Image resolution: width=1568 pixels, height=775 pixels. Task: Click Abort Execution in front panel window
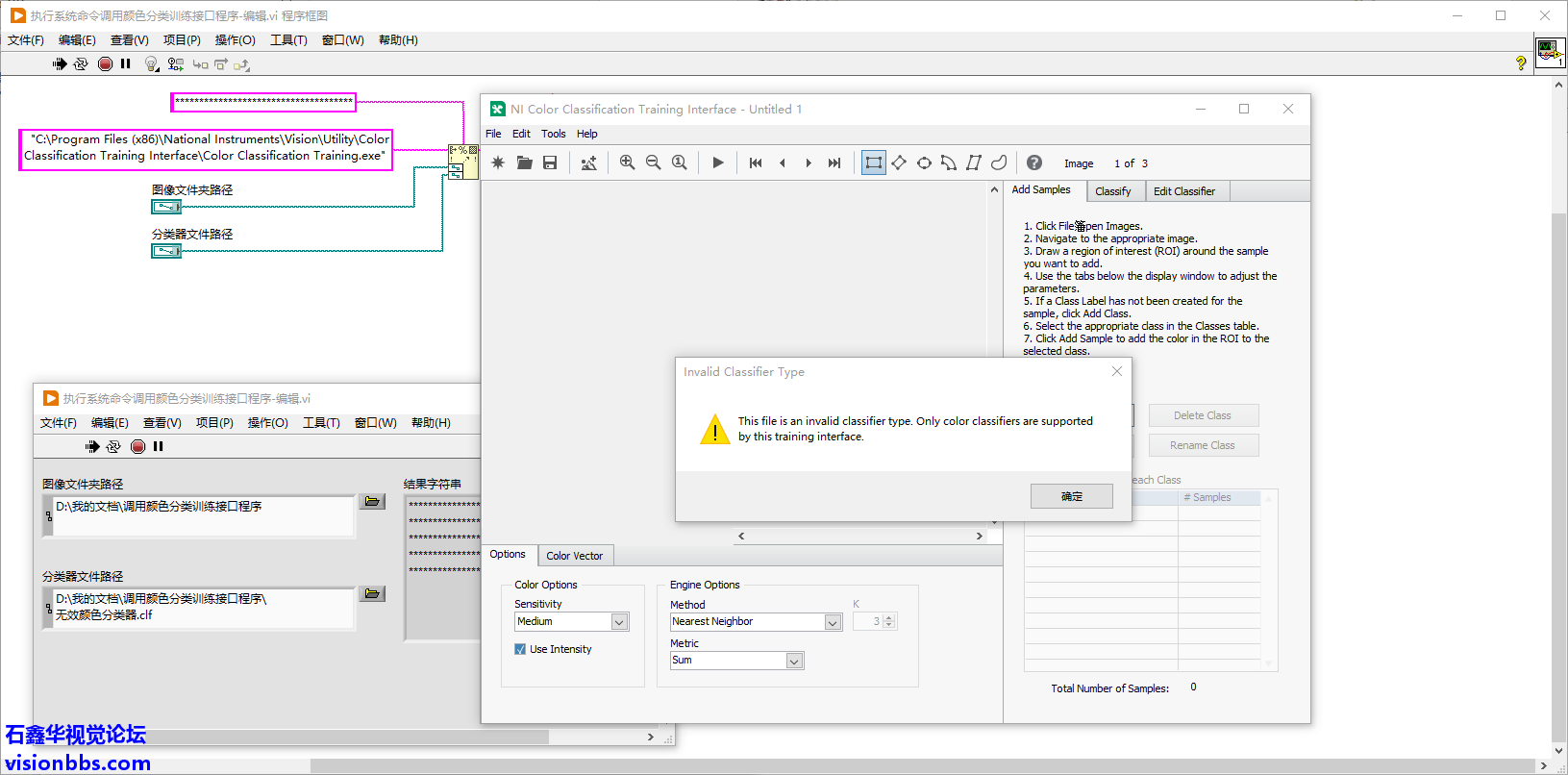pyautogui.click(x=137, y=447)
